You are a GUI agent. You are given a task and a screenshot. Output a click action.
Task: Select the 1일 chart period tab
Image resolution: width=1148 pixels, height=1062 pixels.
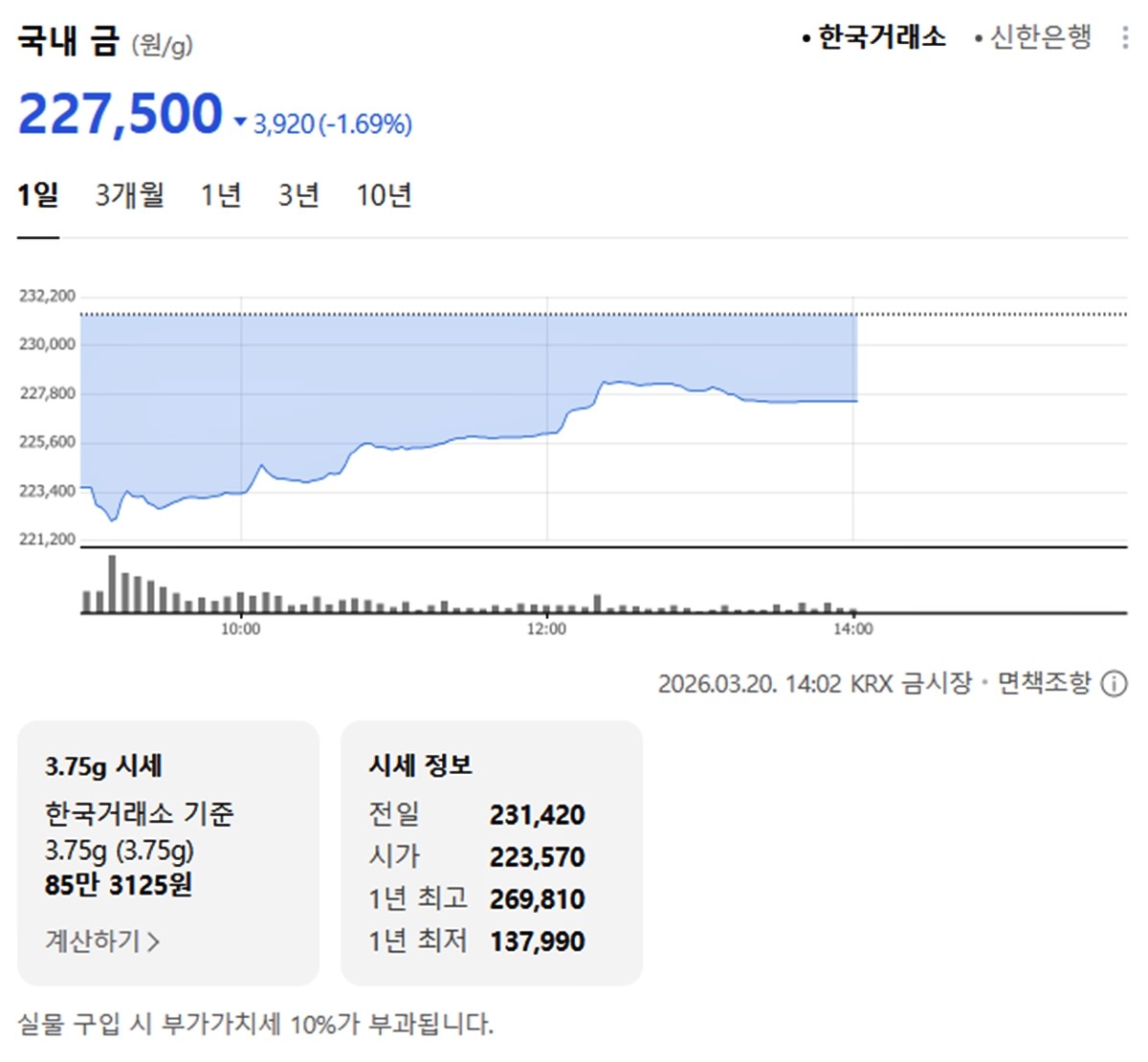[x=35, y=194]
